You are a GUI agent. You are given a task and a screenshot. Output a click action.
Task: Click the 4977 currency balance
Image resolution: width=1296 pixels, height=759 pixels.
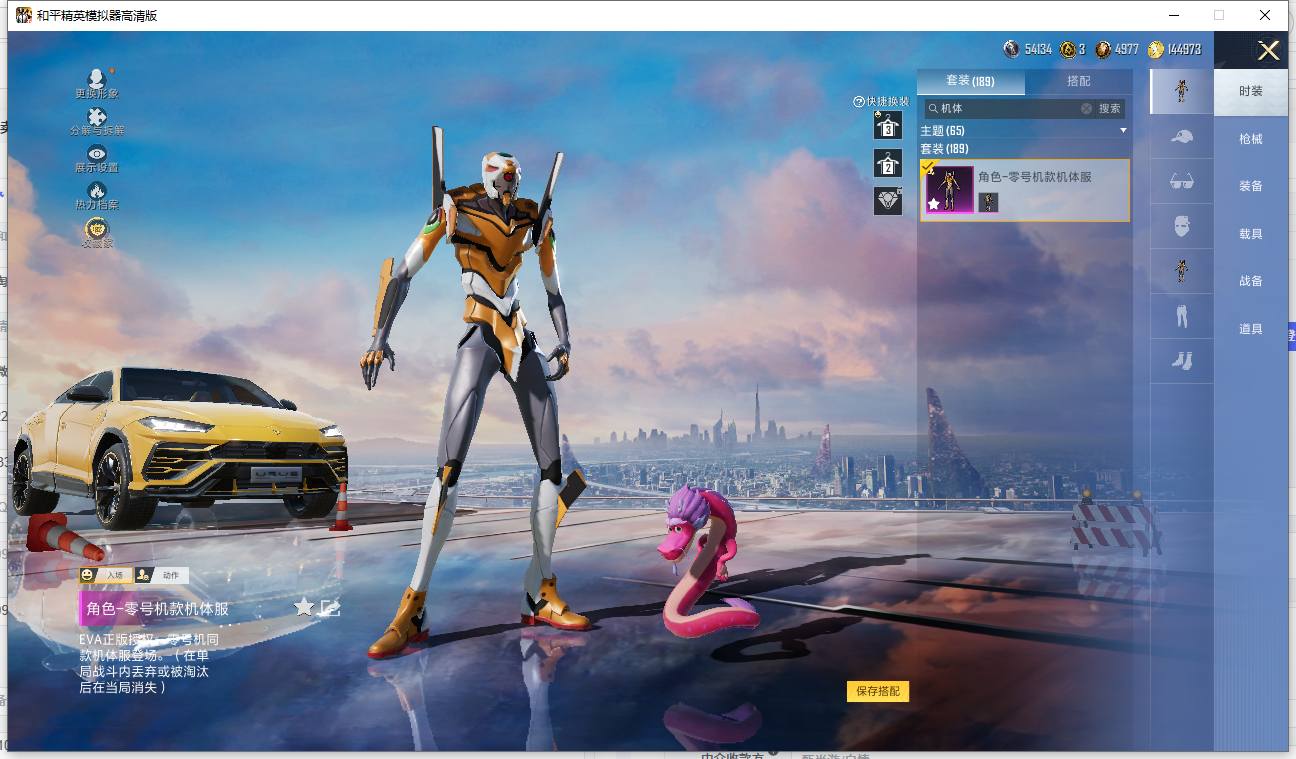point(1127,49)
